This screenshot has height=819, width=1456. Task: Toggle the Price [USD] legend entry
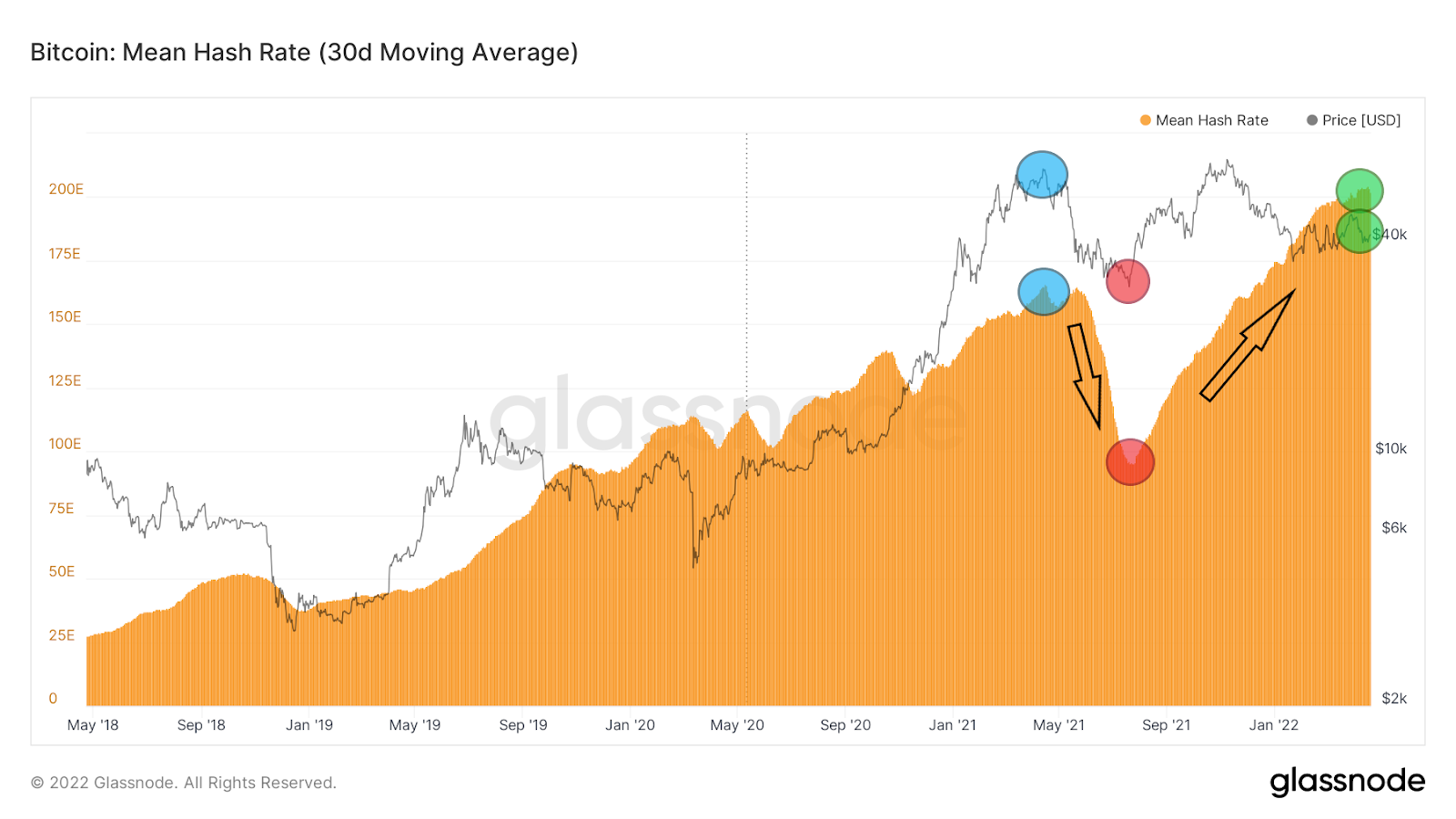point(1353,120)
